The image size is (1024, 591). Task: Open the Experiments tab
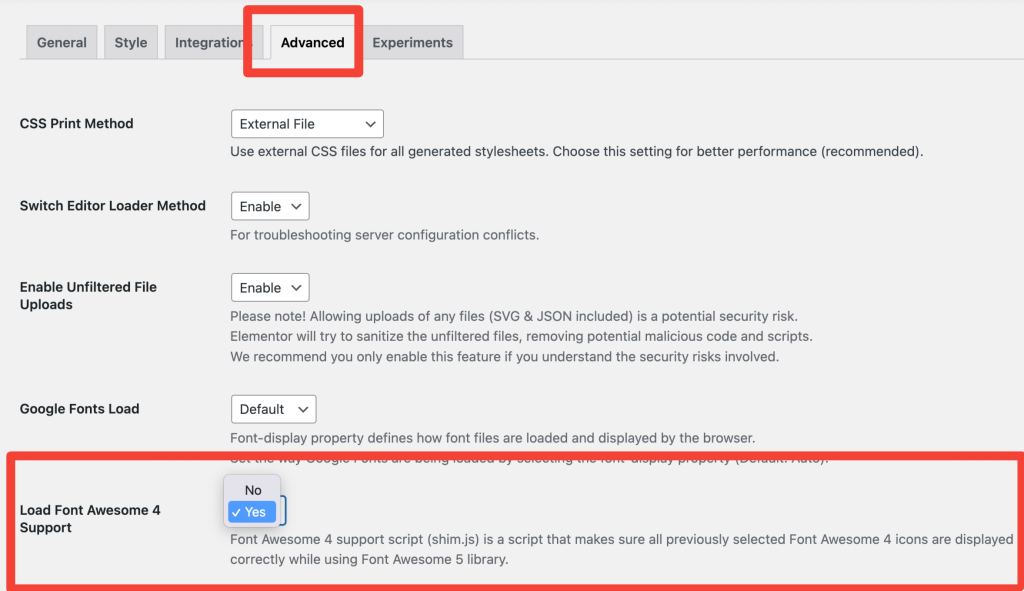(413, 42)
